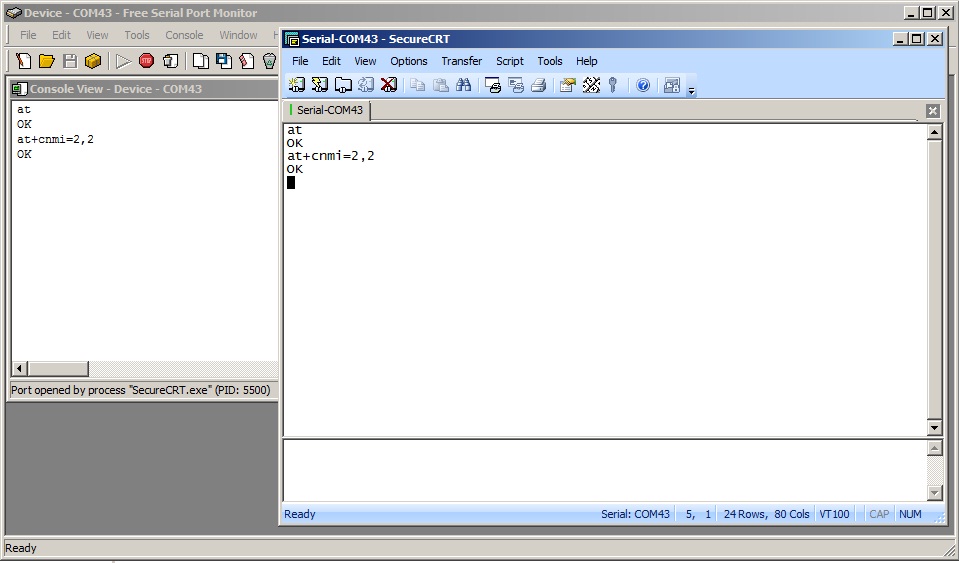Click the terminal scrollbar up arrow
Screen dimensions: 959x563
[x=935, y=132]
